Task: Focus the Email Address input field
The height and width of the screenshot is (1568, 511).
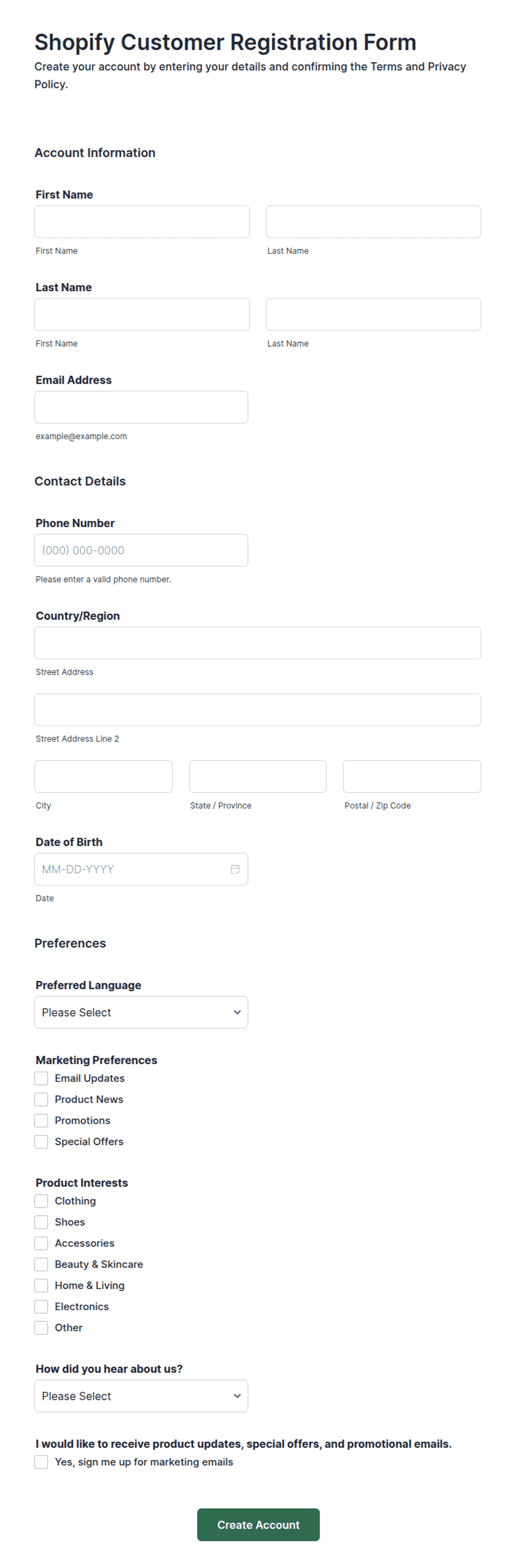Action: pos(141,407)
